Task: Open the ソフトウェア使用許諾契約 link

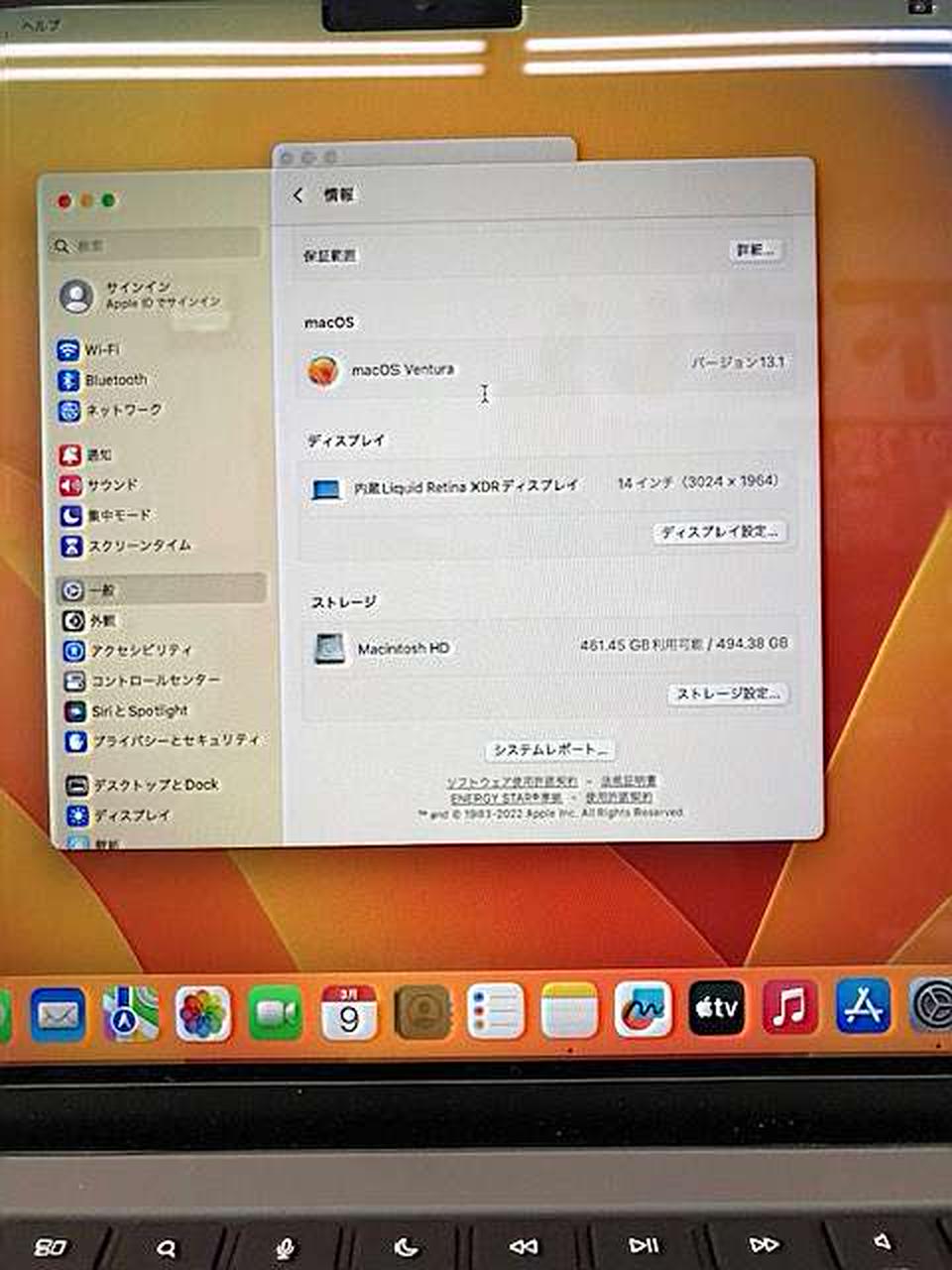Action: (511, 782)
